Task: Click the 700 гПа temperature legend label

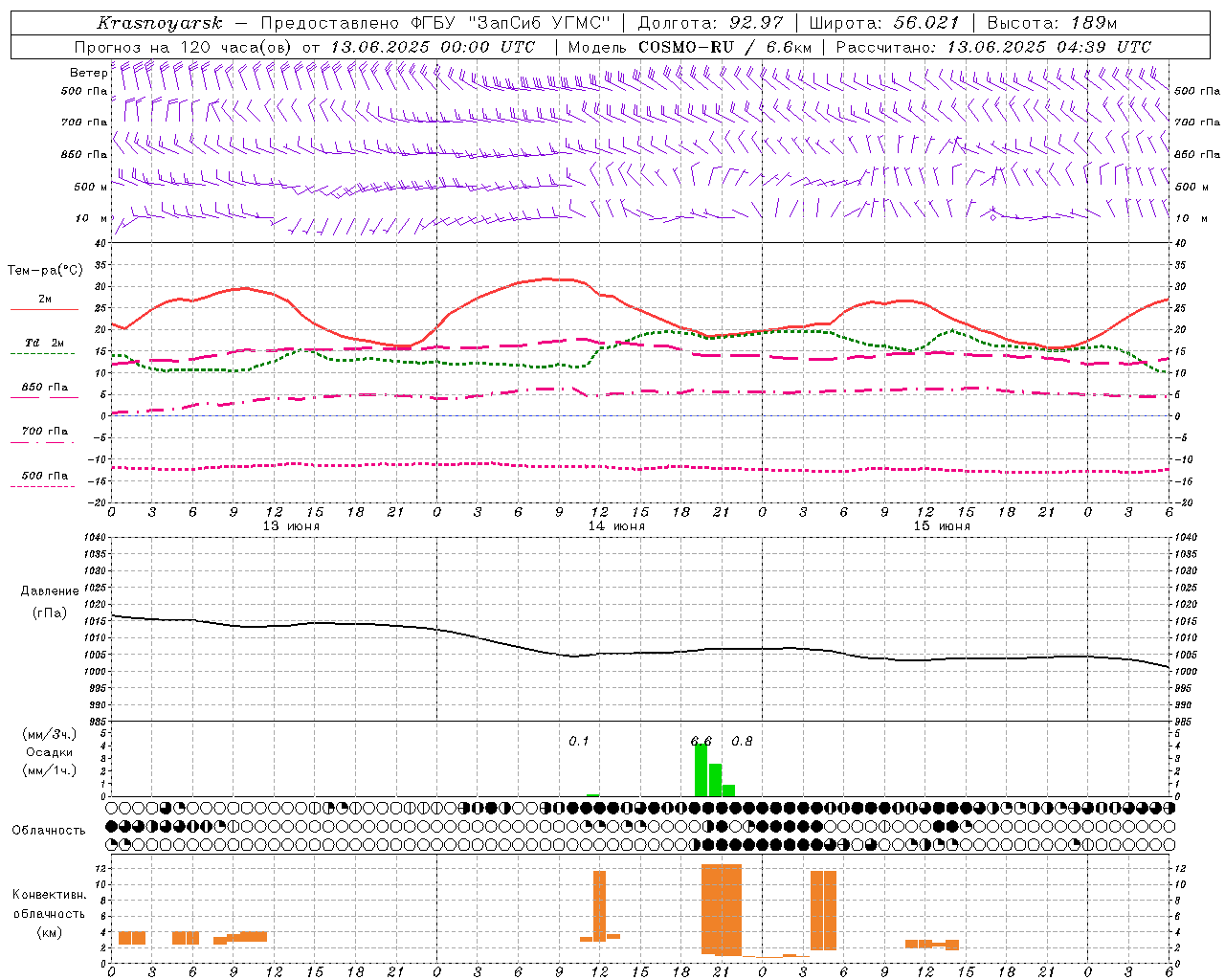Action: tap(45, 432)
